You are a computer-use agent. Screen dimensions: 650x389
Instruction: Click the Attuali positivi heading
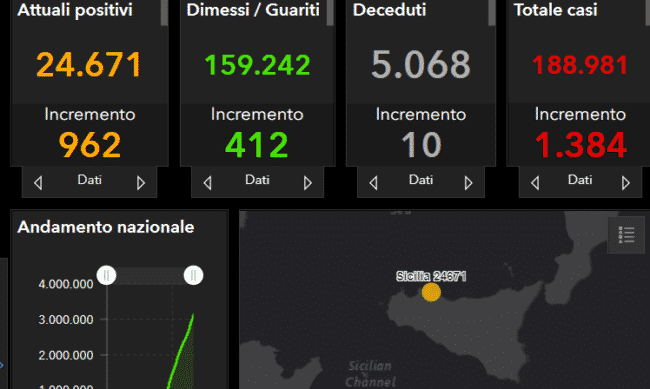click(75, 10)
